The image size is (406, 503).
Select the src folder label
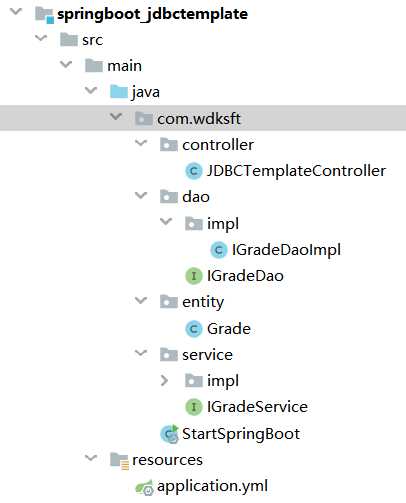point(92,40)
